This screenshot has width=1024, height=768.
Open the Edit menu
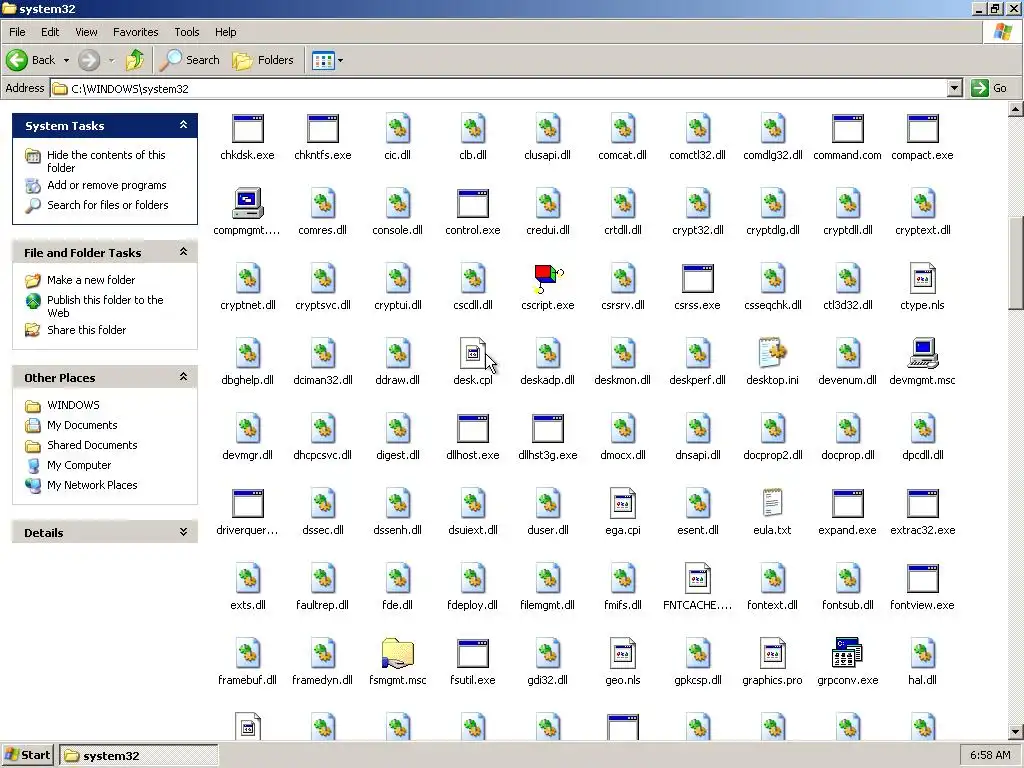50,32
